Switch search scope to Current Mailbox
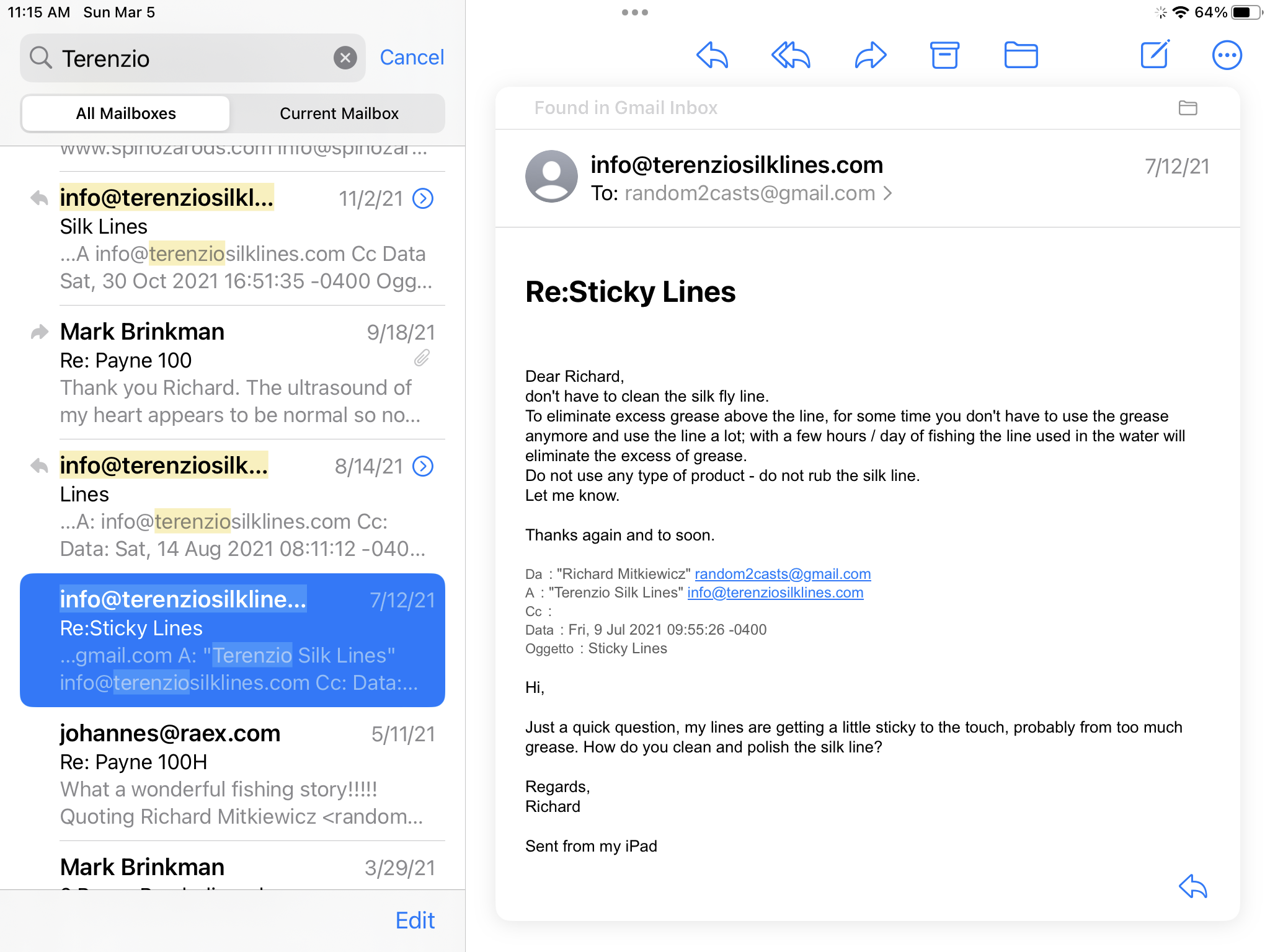The image size is (1270, 952). (339, 113)
